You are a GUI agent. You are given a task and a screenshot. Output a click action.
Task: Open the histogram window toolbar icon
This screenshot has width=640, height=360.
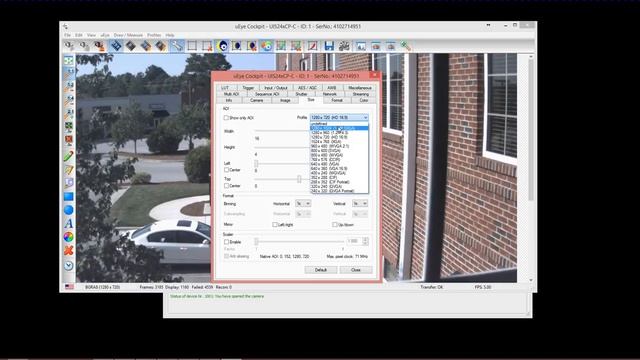pos(360,46)
